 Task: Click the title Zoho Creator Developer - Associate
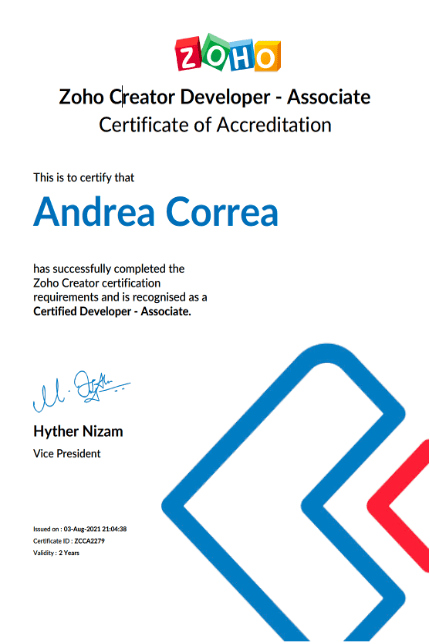coord(215,97)
